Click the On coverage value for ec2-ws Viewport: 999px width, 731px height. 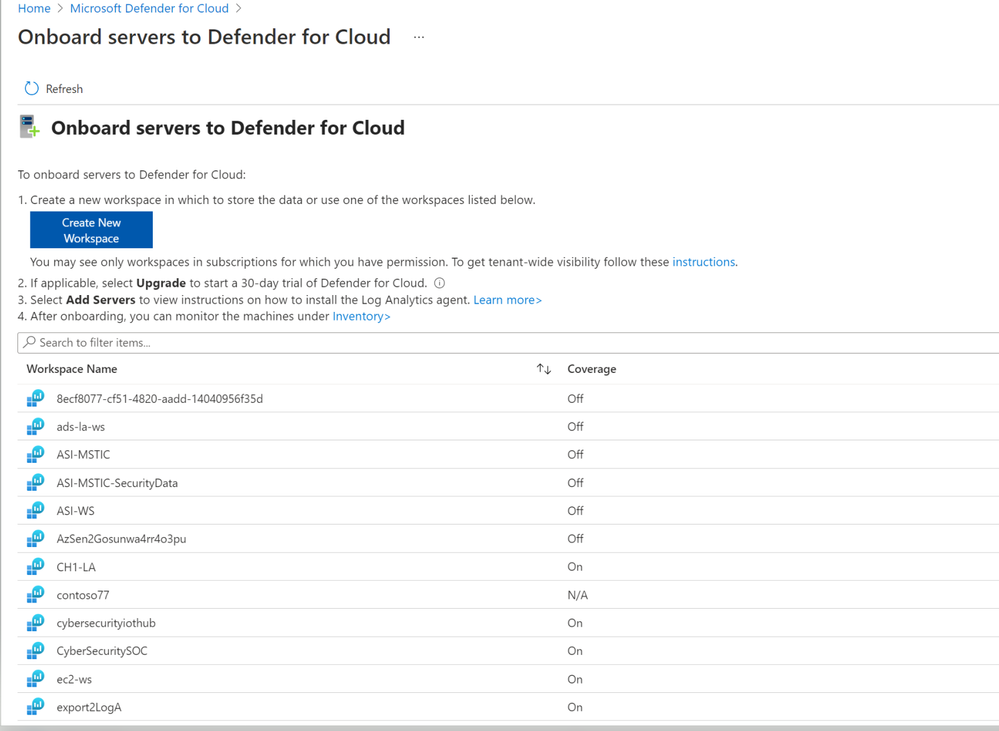(x=575, y=679)
